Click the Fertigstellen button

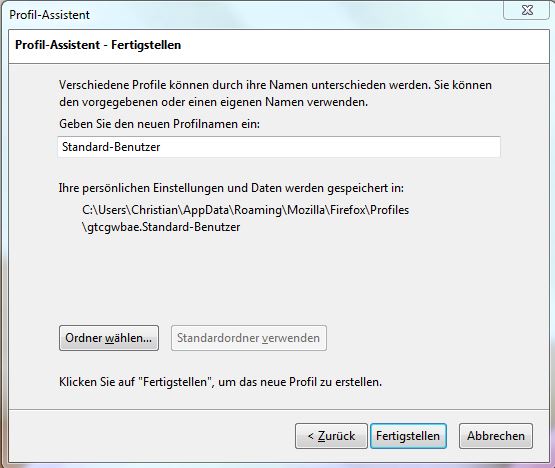coord(408,436)
